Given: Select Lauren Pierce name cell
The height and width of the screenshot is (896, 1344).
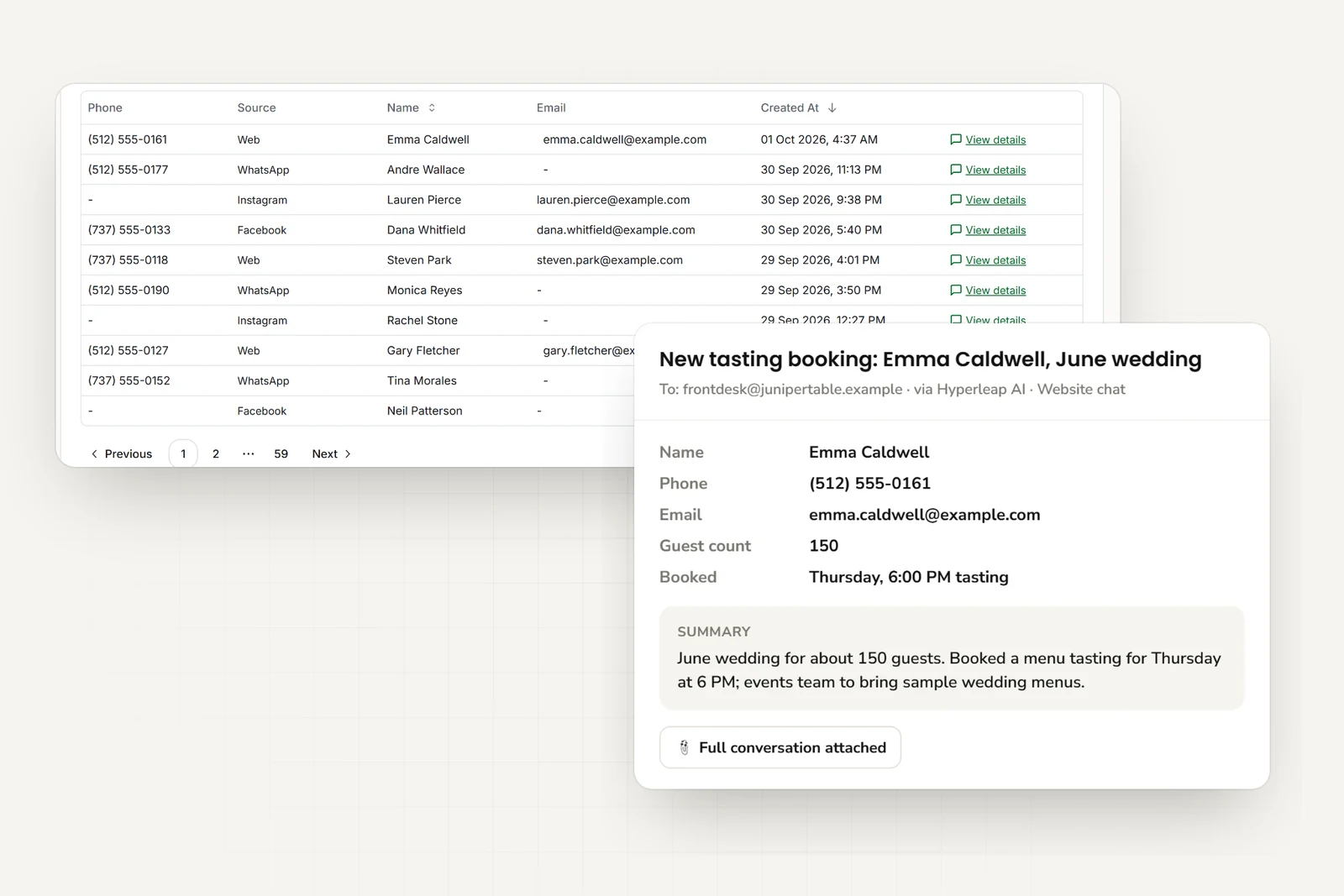Looking at the screenshot, I should click(x=424, y=200).
